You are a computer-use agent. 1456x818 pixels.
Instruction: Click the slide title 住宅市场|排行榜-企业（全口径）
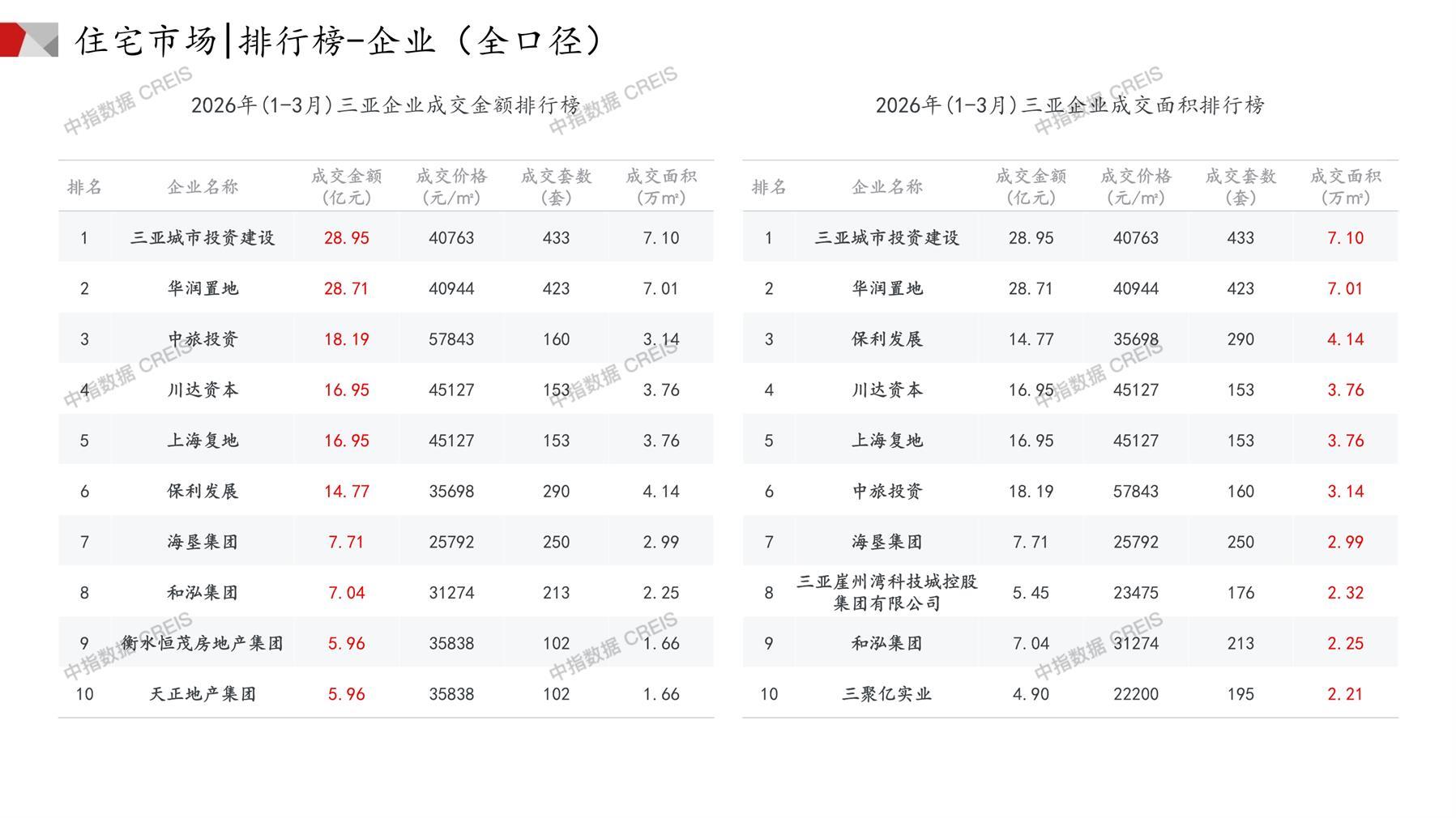[x=339, y=40]
